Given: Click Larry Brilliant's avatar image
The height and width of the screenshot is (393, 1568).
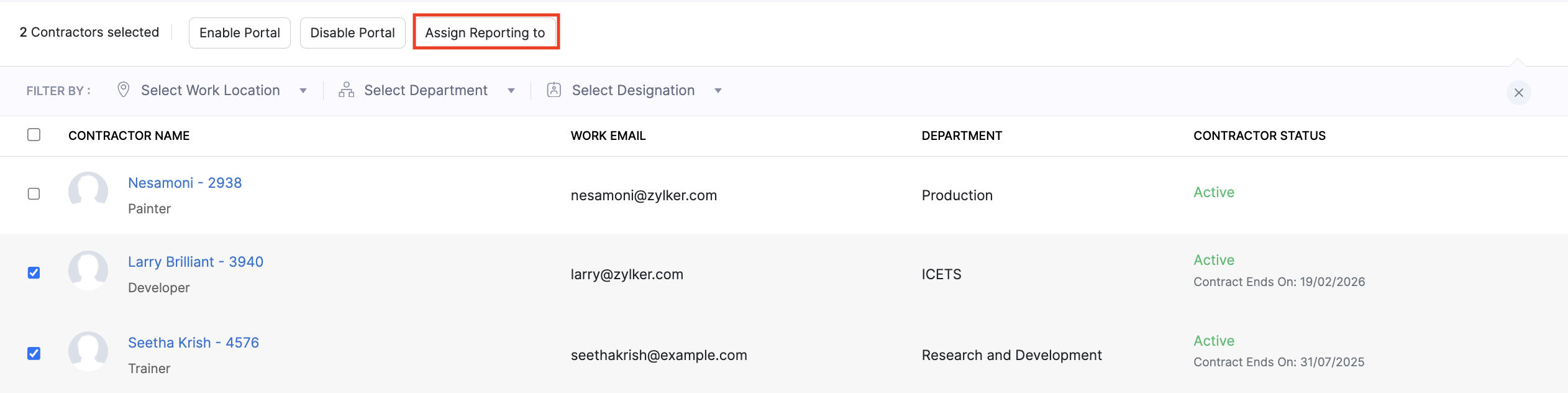Looking at the screenshot, I should pos(88,270).
